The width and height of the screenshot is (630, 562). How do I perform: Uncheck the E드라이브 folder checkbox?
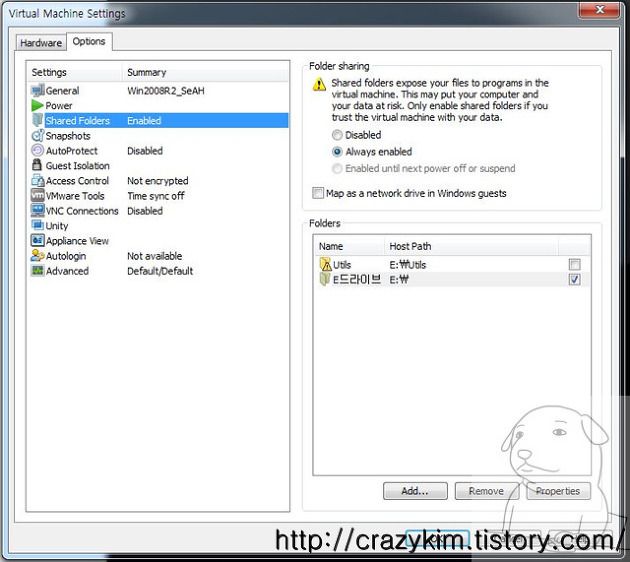(575, 279)
